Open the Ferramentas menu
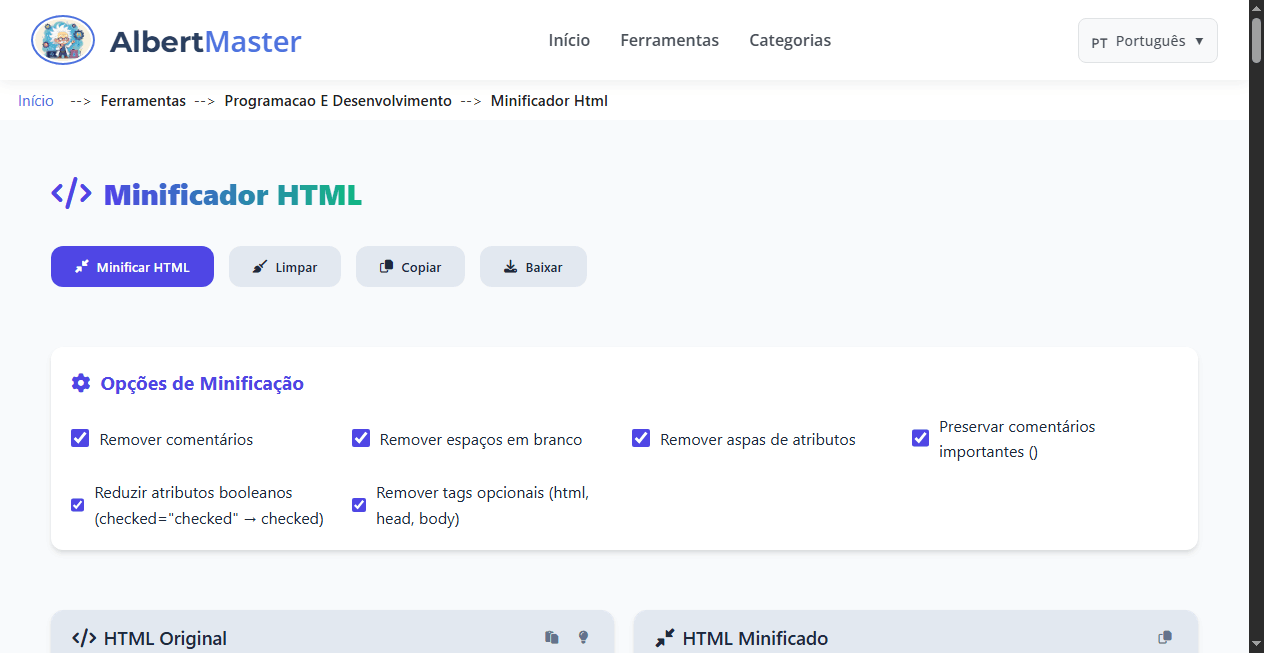The image size is (1264, 653). point(669,40)
